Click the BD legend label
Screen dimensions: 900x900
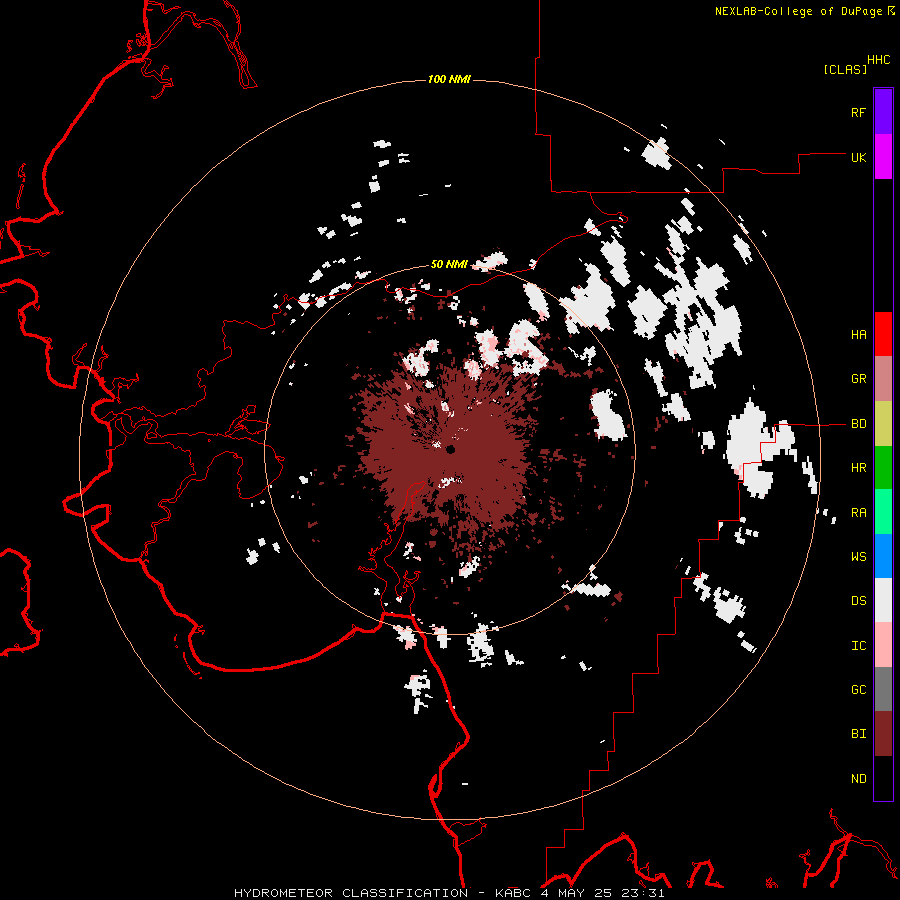tap(858, 424)
